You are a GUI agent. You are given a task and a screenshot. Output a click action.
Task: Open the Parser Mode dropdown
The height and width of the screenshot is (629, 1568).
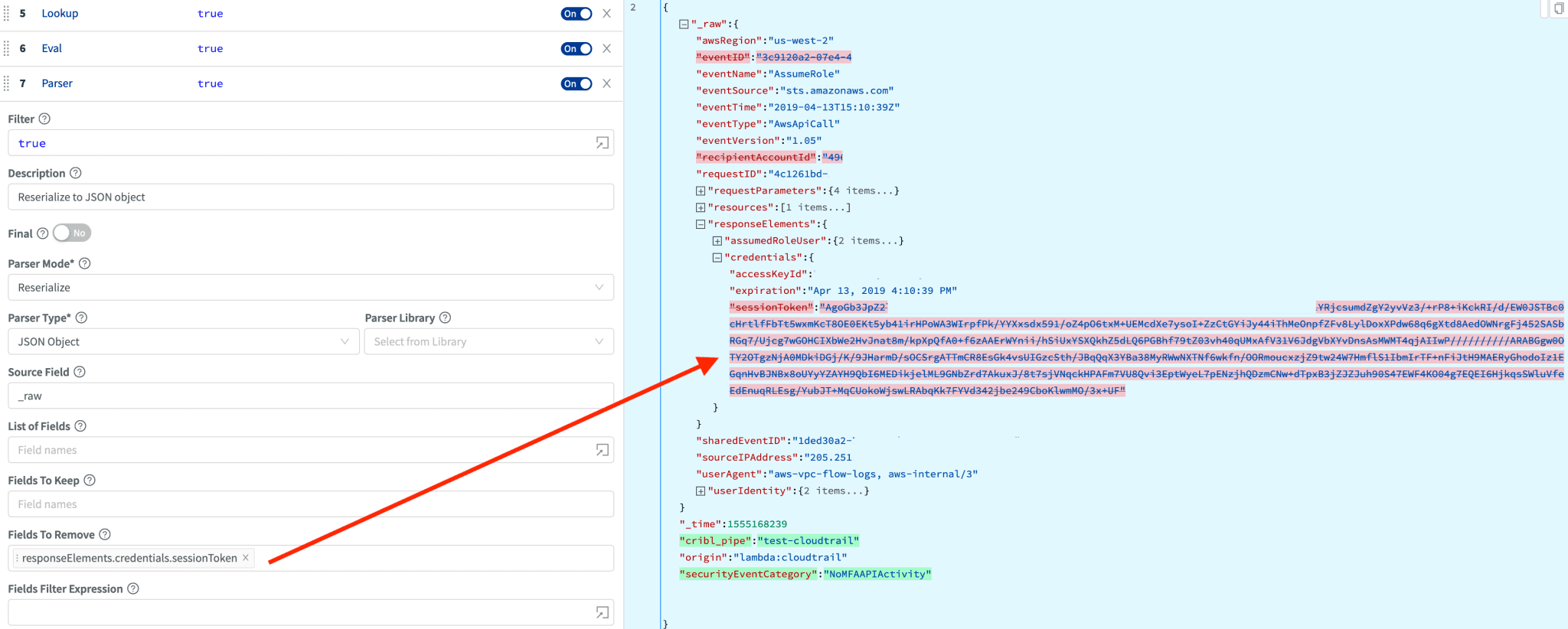[x=310, y=288]
